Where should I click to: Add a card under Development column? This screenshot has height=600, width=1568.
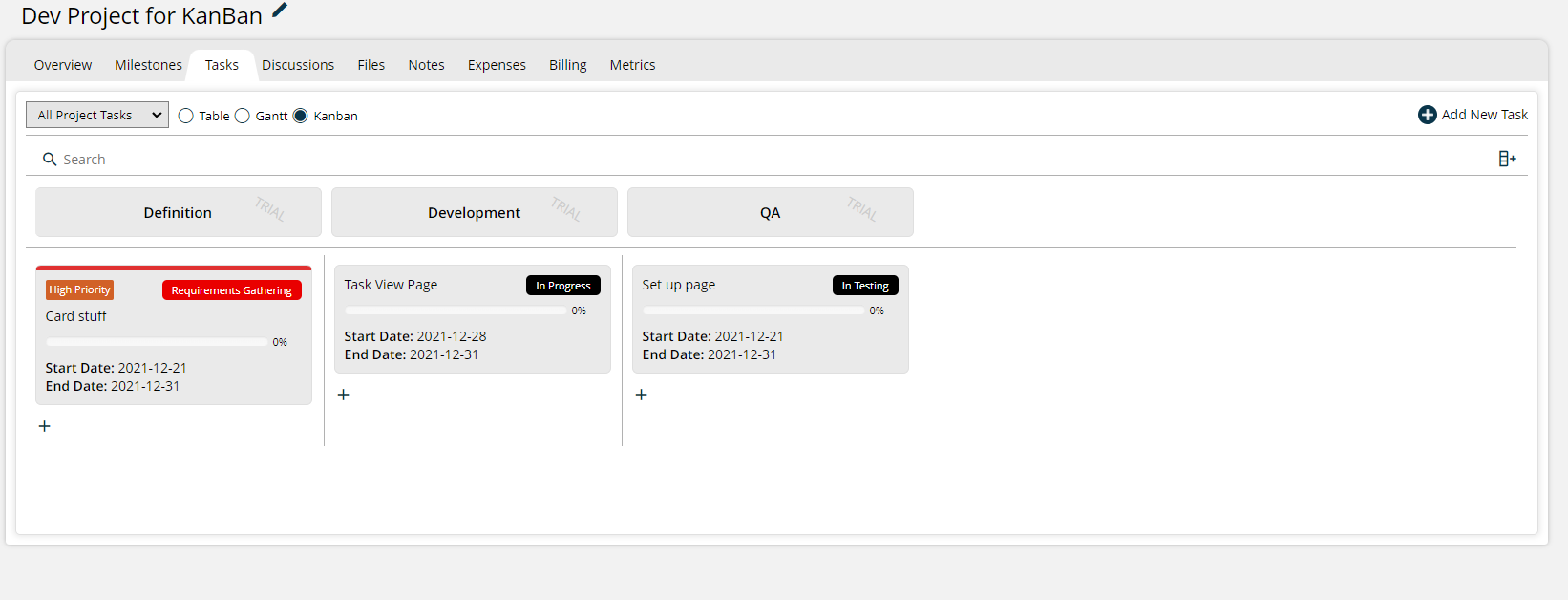[x=344, y=395]
